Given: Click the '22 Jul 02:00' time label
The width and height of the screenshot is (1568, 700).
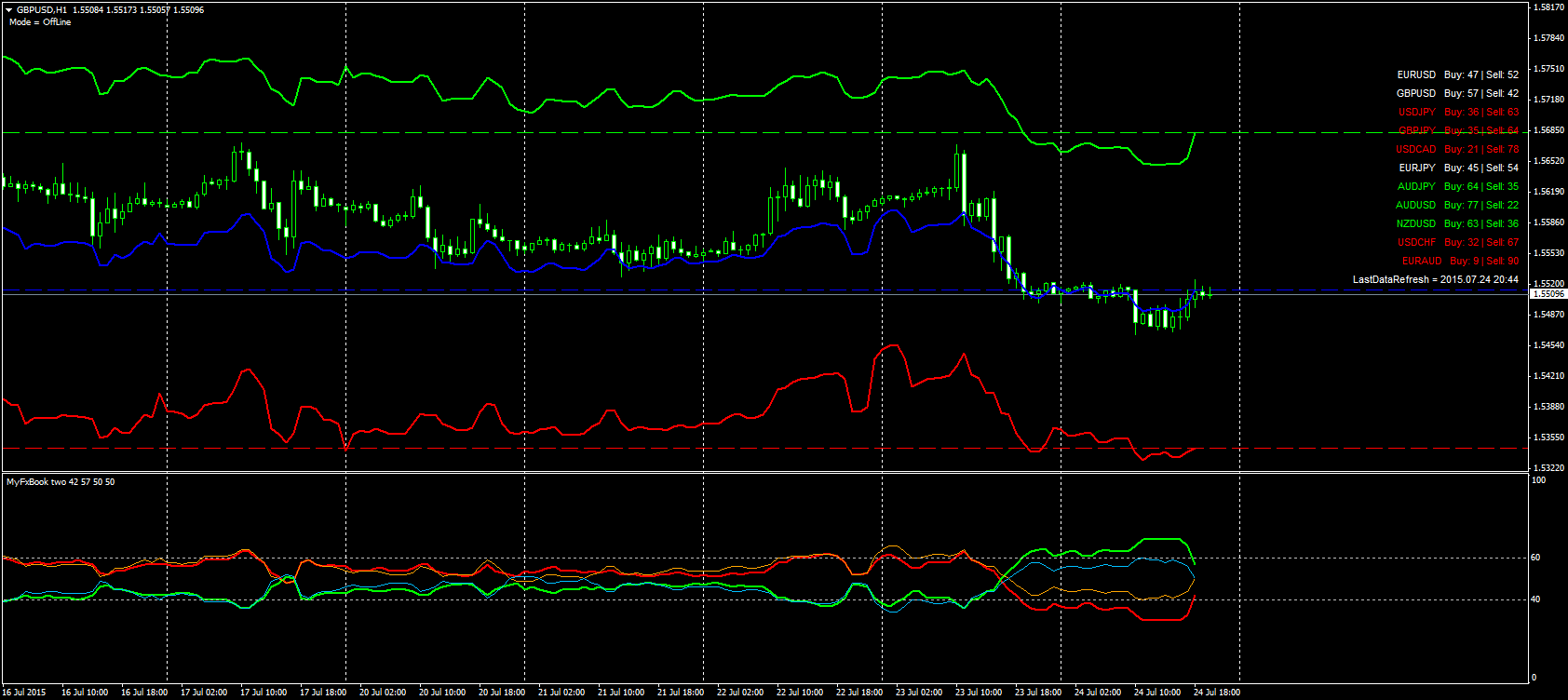Looking at the screenshot, I should (740, 693).
